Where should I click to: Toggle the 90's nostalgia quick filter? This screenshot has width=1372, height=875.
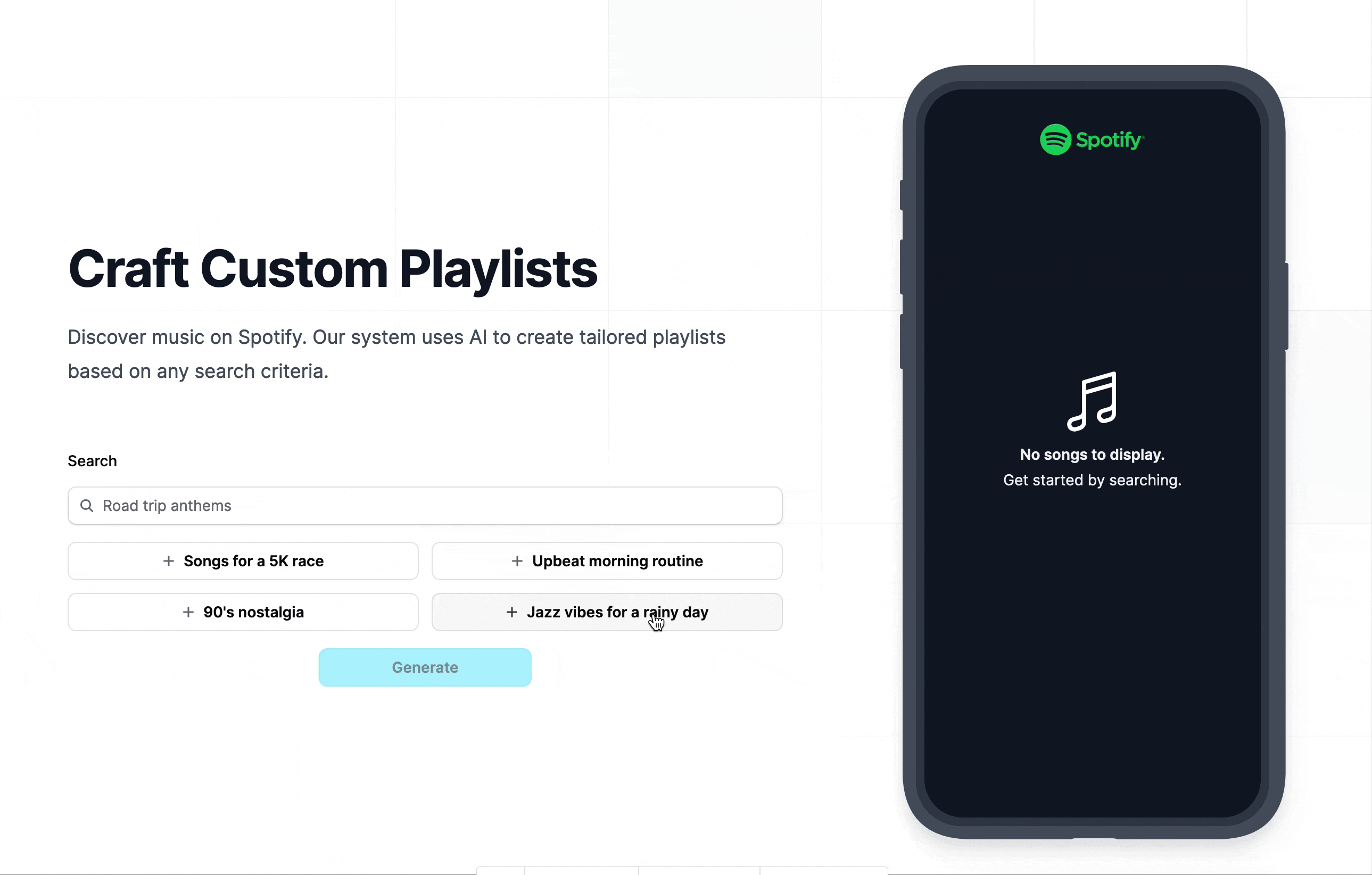tap(243, 611)
